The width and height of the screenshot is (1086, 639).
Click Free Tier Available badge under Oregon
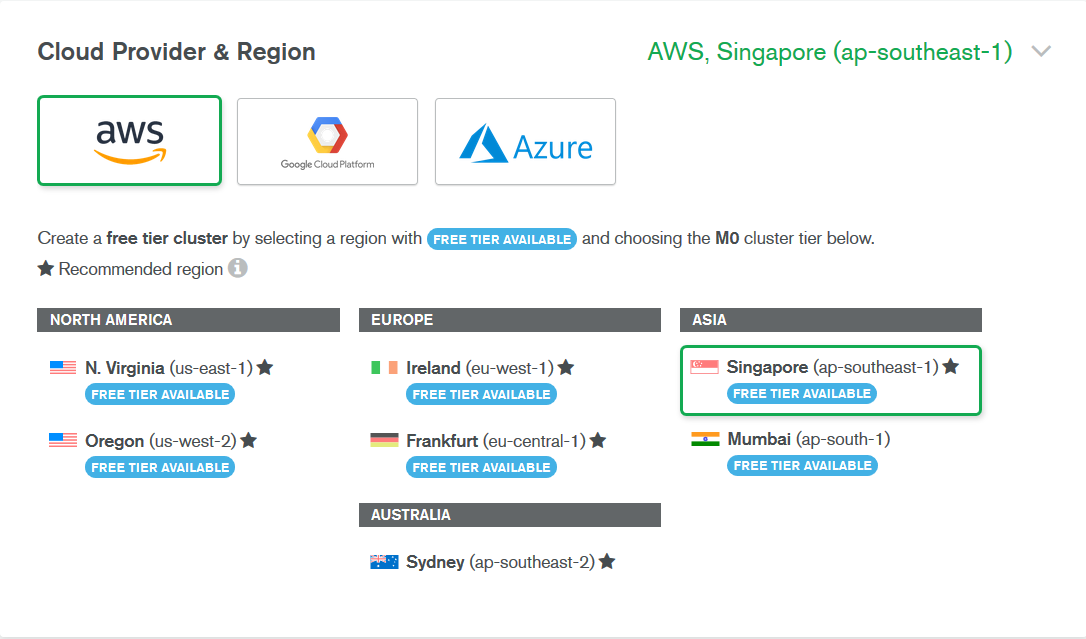click(160, 467)
